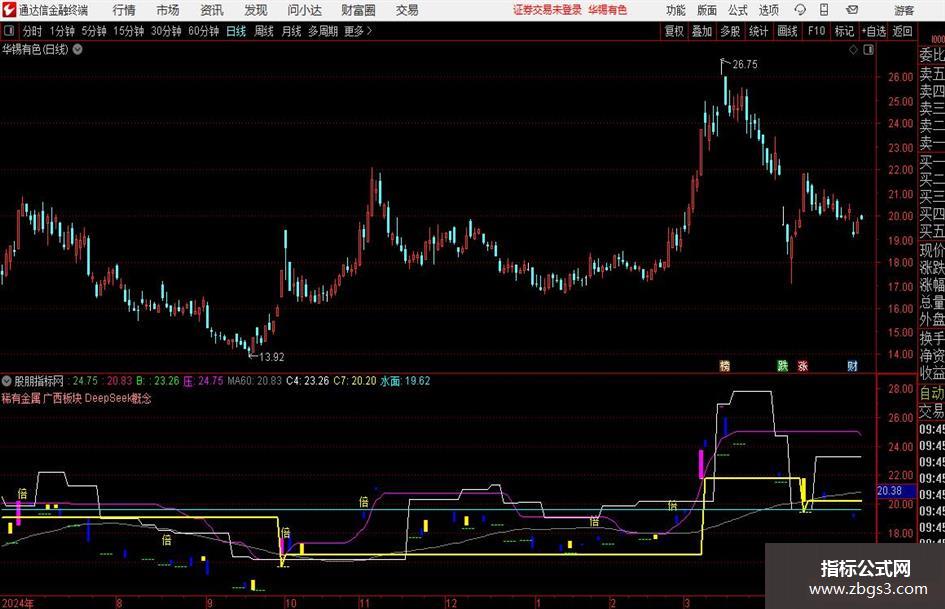Click the 画线 drawing tool button

pos(787,31)
